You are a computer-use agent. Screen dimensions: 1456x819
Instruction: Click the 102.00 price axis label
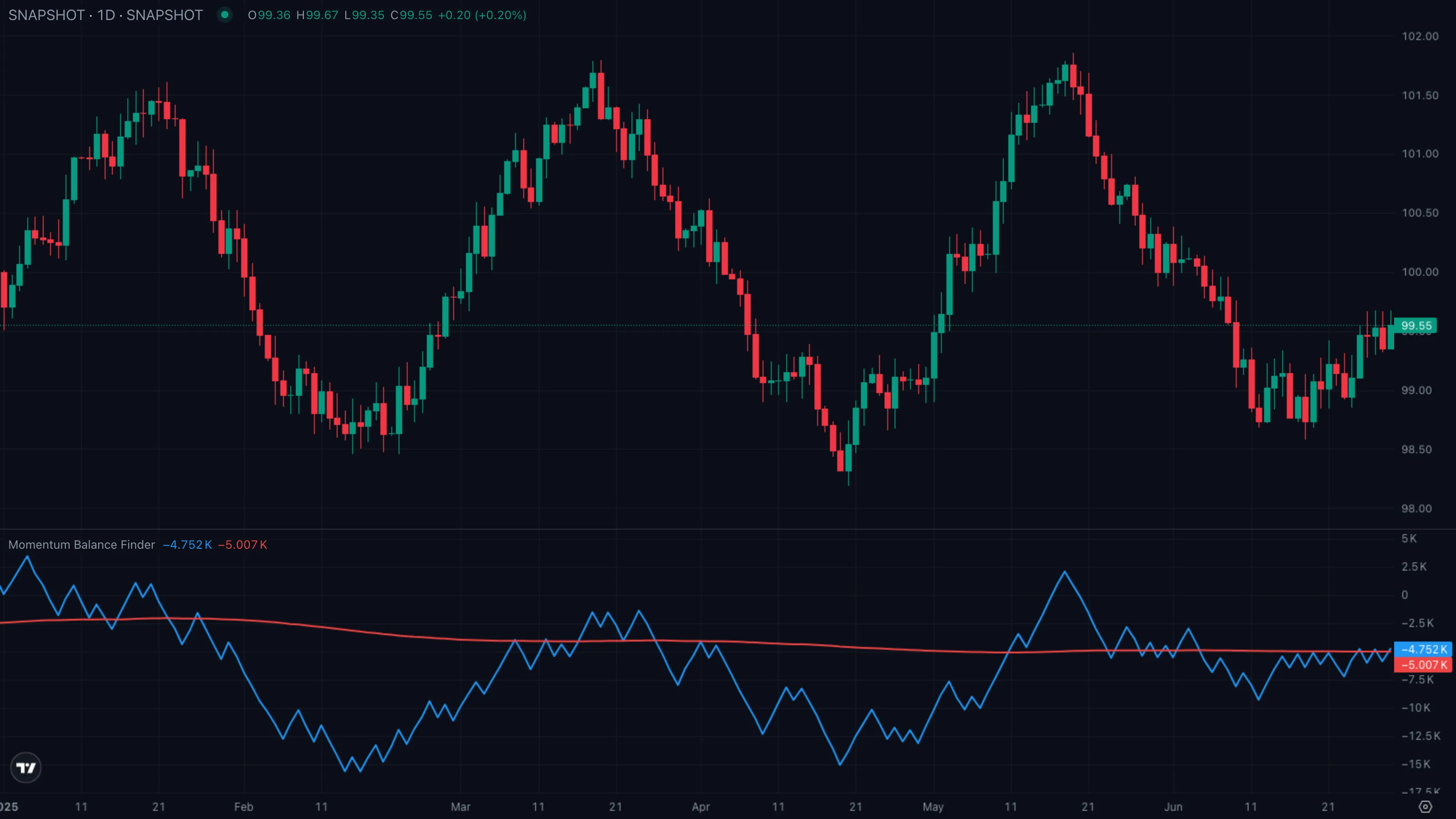click(x=1420, y=36)
